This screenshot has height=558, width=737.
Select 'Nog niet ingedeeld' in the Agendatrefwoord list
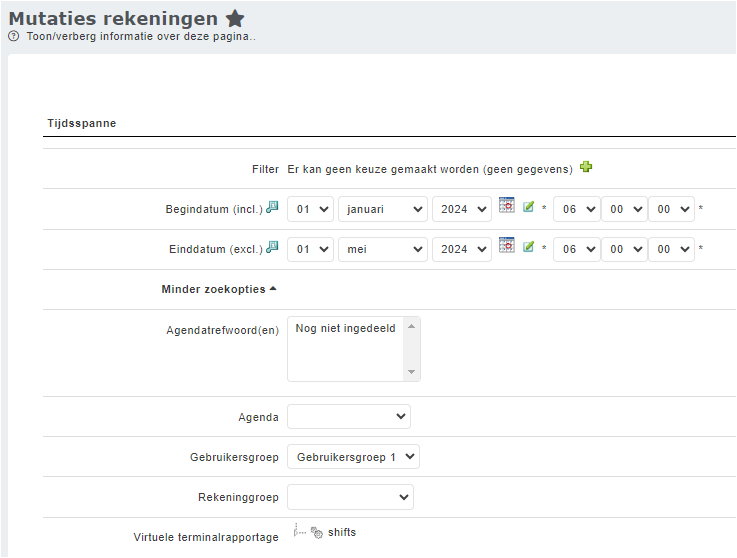coord(346,328)
